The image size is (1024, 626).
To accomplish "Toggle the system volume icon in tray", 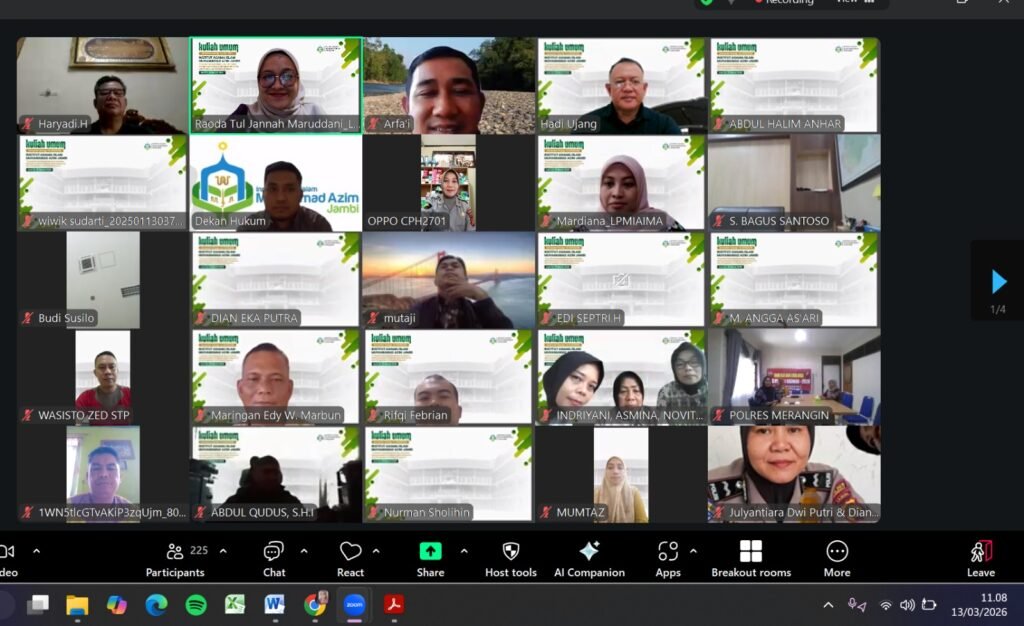I will [907, 605].
